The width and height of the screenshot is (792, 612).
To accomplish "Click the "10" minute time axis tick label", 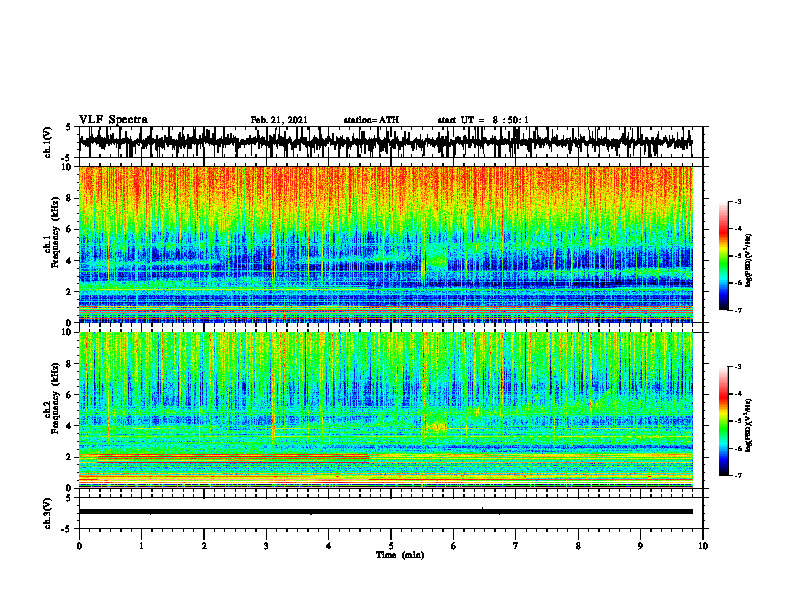I will point(703,546).
